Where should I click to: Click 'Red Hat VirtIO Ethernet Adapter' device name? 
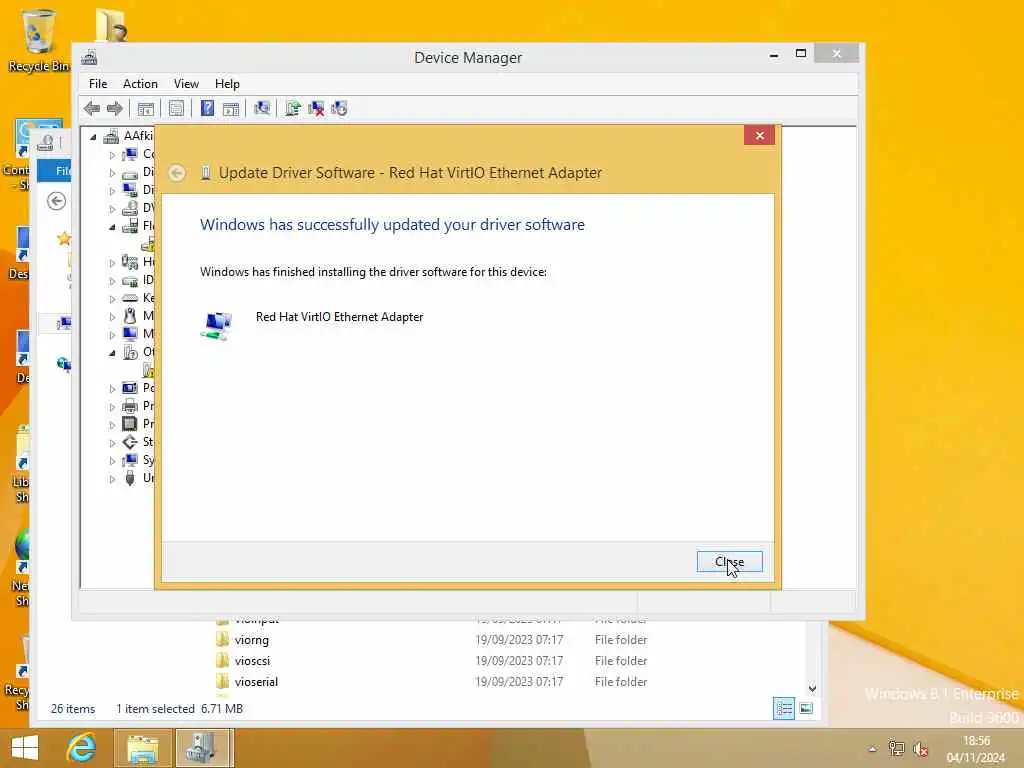coord(340,317)
